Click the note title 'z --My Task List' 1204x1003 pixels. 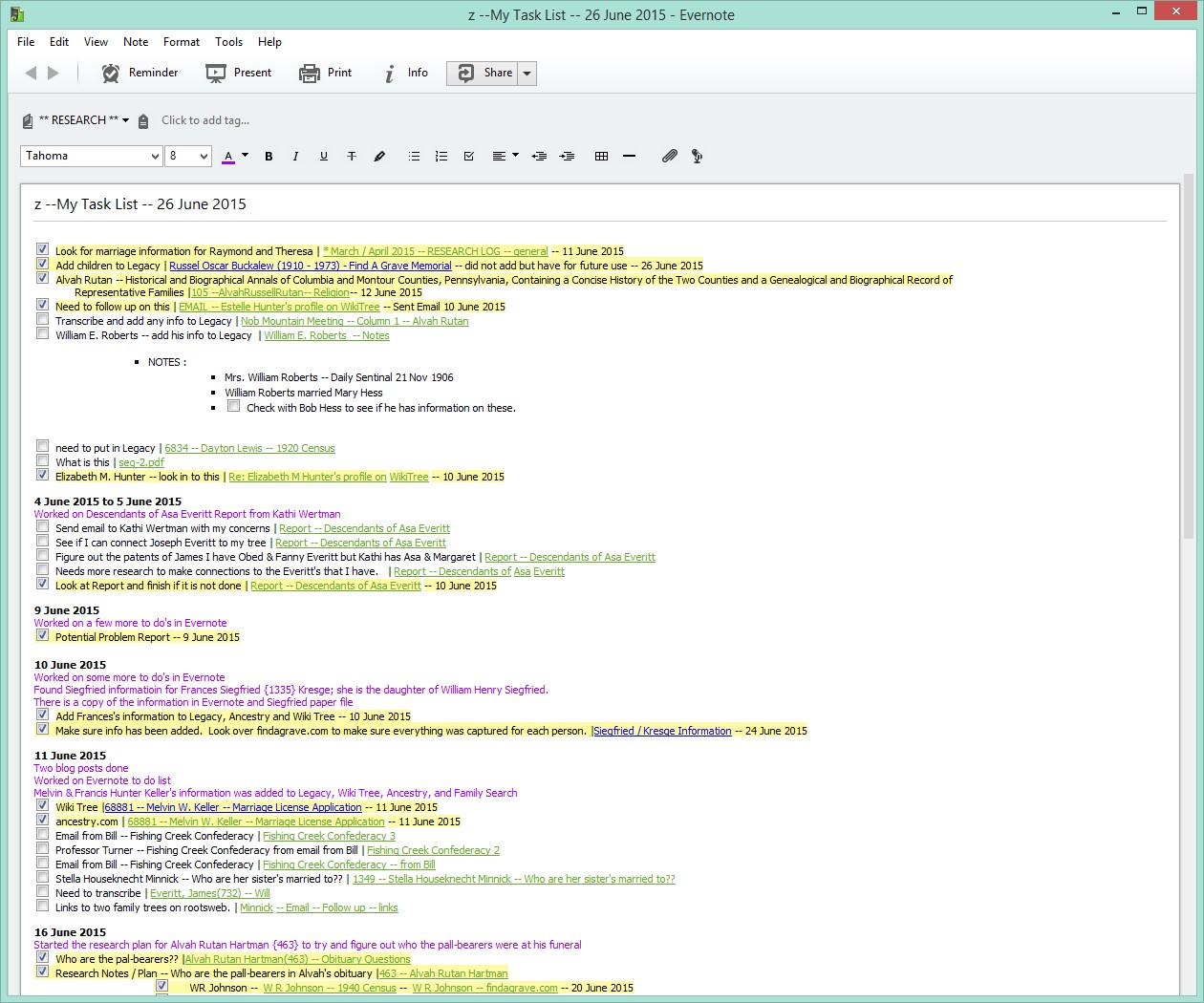(x=140, y=204)
